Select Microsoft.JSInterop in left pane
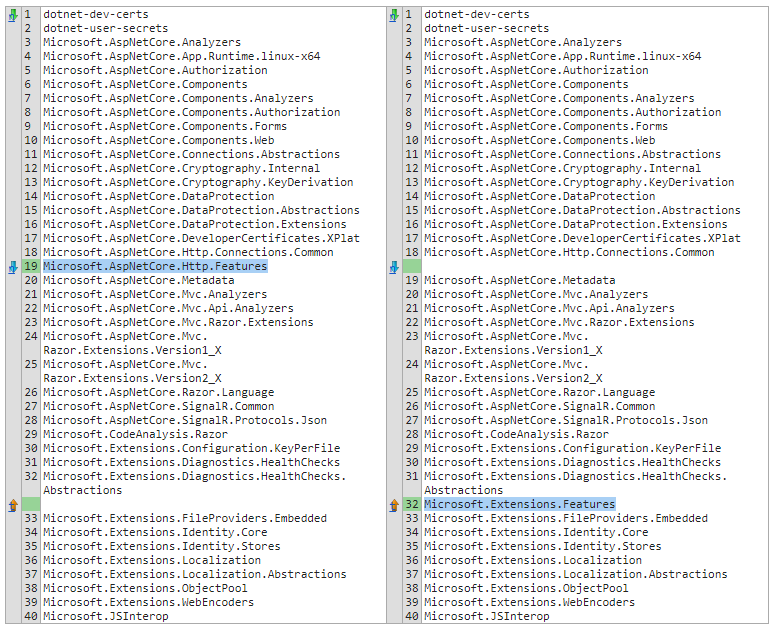 (105, 616)
